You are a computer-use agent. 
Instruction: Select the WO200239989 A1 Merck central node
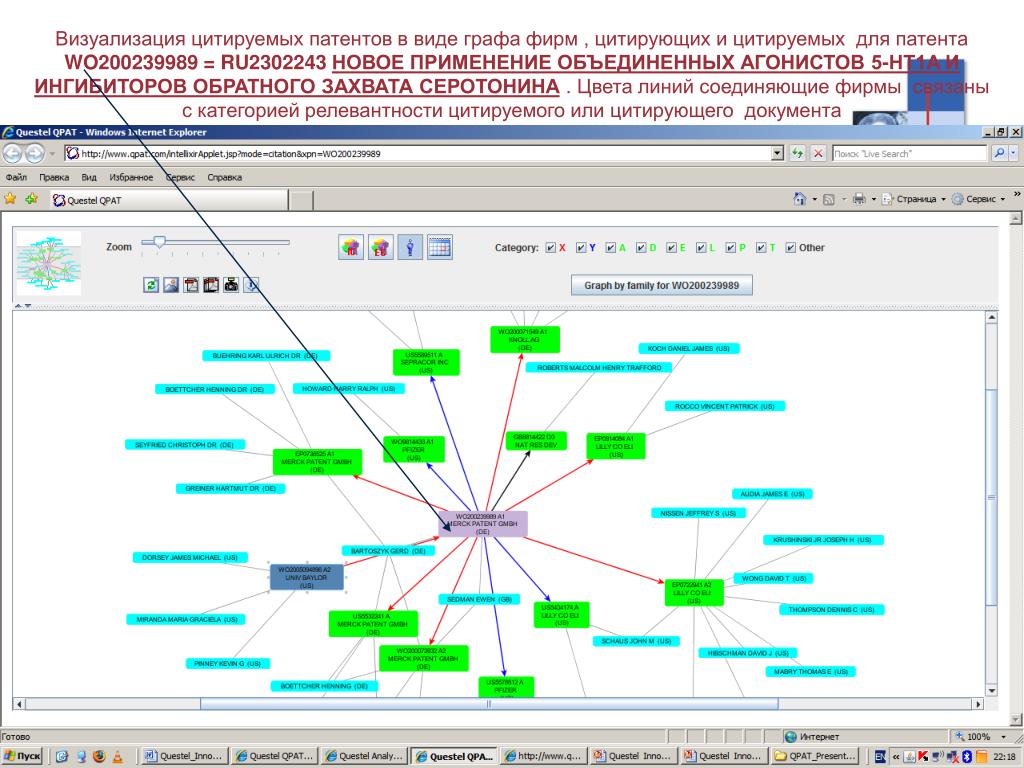pyautogui.click(x=483, y=524)
